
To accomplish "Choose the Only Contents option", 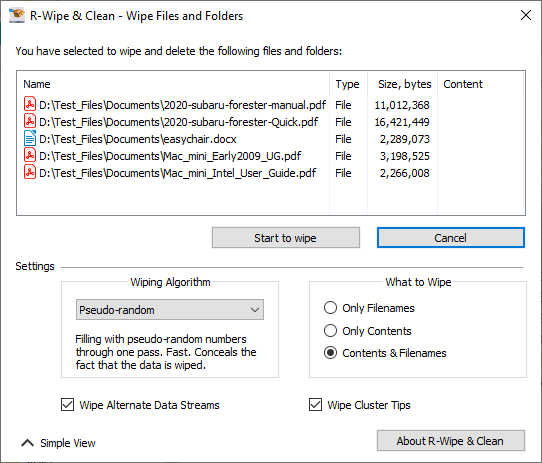I will 330,331.
